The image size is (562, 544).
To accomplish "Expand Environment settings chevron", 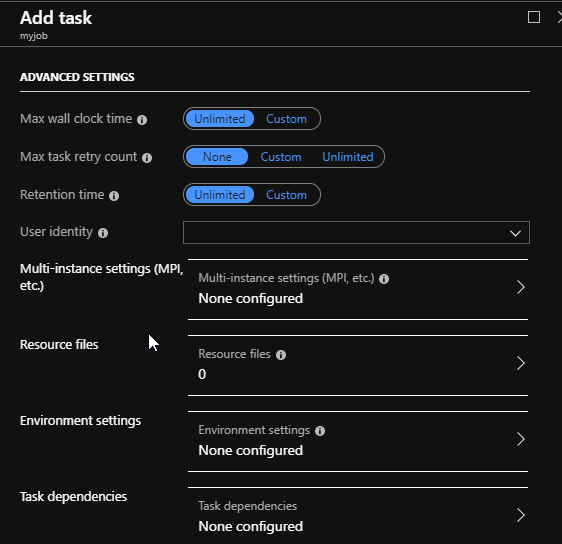I will (x=521, y=439).
